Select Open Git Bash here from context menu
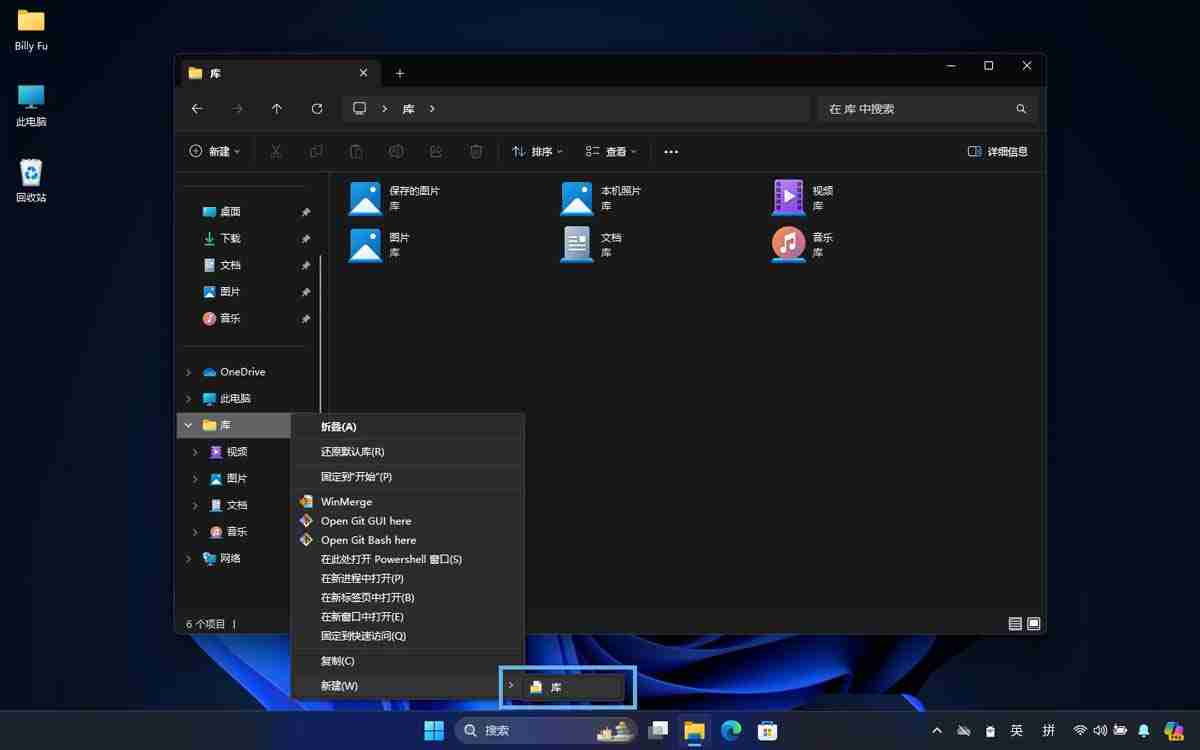 366,540
